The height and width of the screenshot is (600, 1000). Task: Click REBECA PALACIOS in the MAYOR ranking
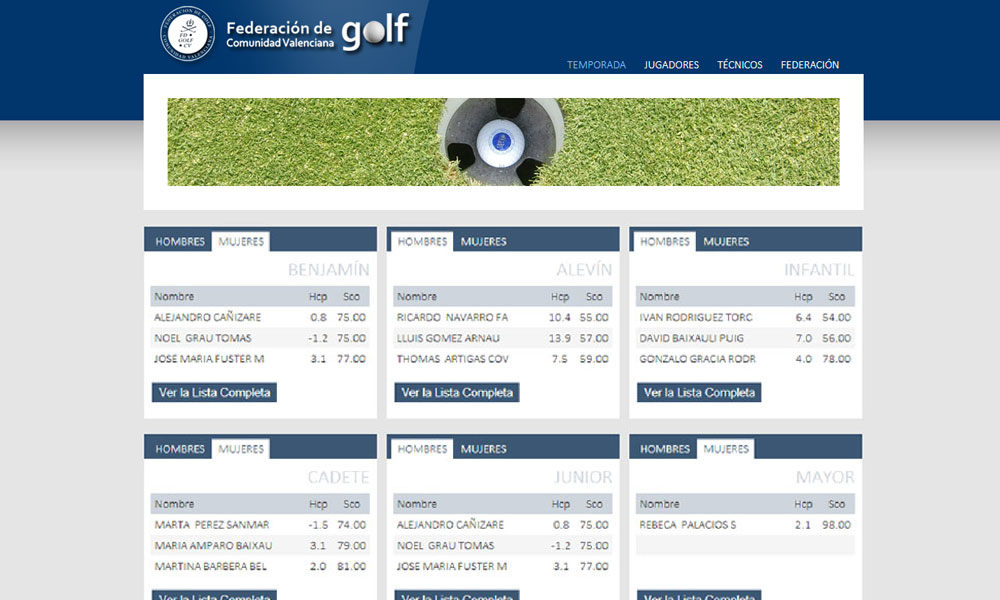point(690,524)
